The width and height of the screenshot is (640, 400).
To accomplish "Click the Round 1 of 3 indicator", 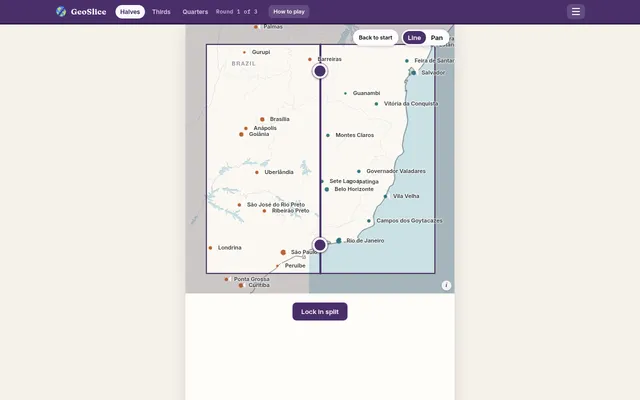I will (237, 12).
